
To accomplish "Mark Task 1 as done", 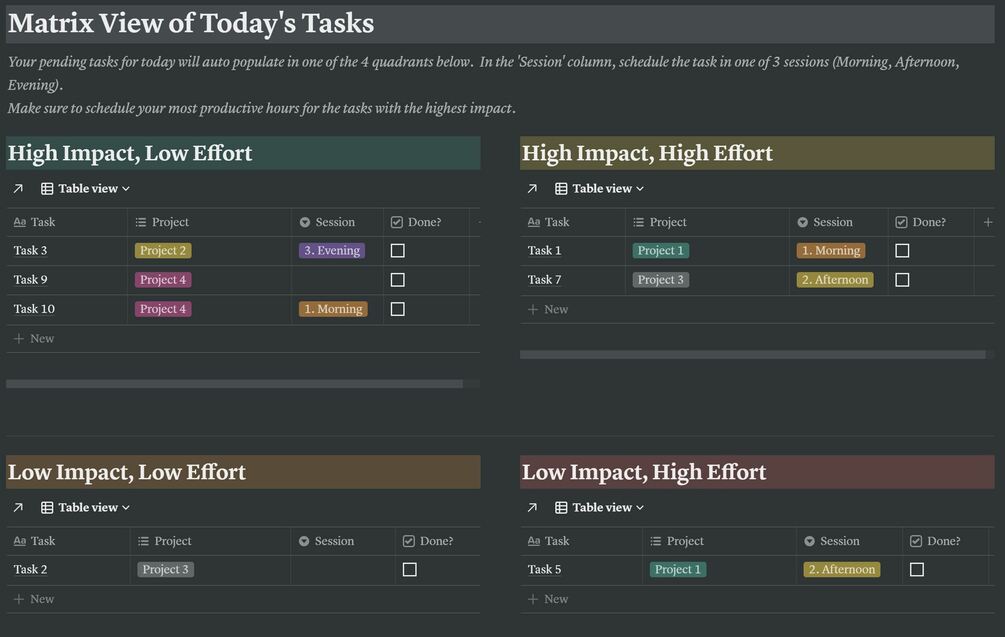I will 902,251.
